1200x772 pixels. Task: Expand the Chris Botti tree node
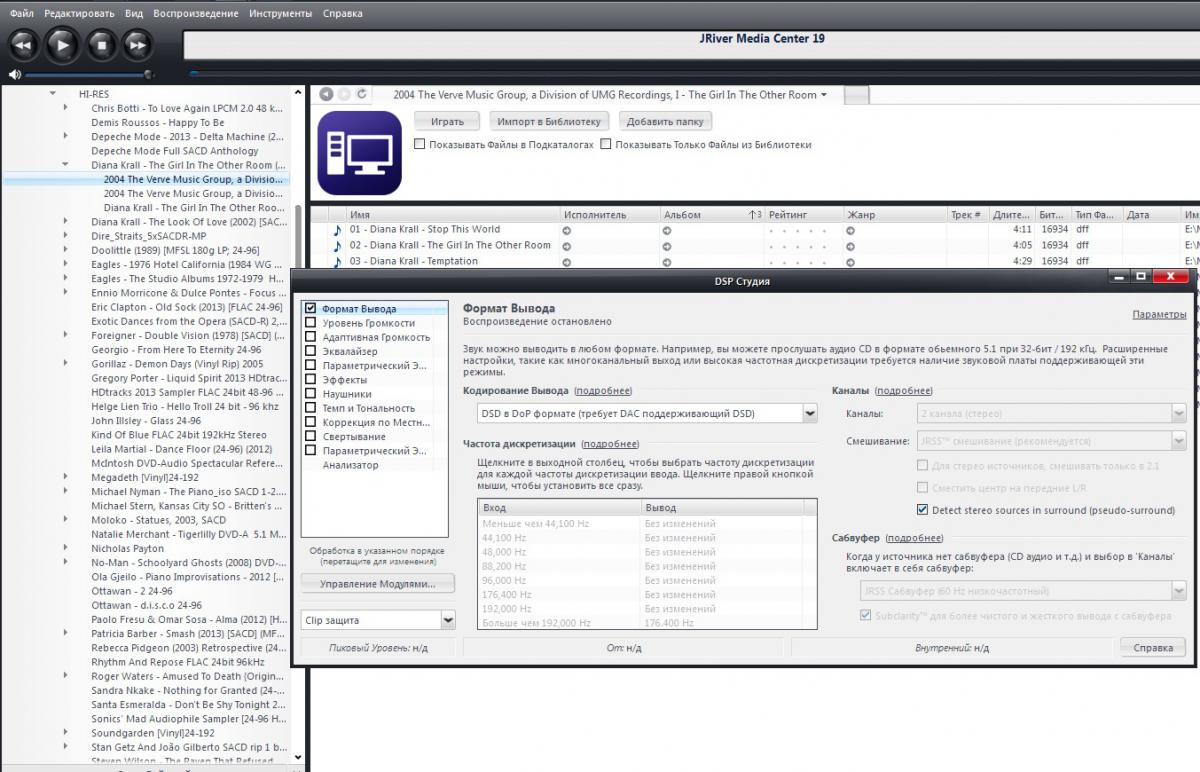[x=66, y=108]
